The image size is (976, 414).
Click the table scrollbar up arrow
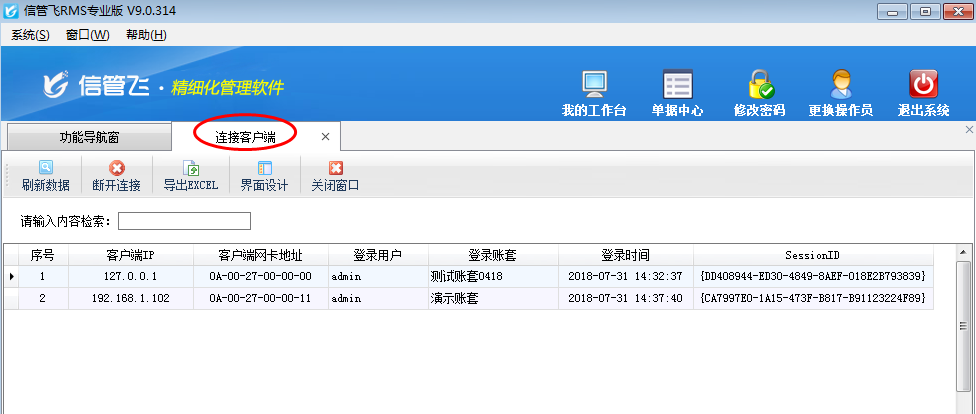click(x=962, y=252)
